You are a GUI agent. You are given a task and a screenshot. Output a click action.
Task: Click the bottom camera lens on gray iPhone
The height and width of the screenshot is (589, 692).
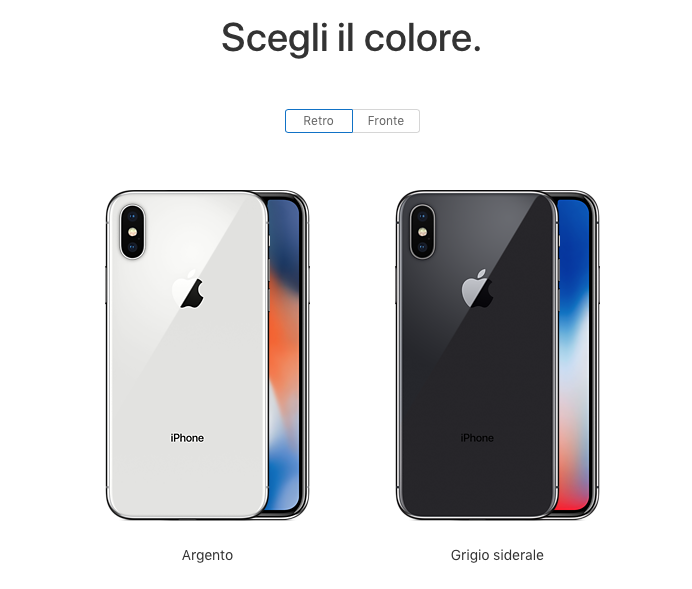tap(422, 247)
